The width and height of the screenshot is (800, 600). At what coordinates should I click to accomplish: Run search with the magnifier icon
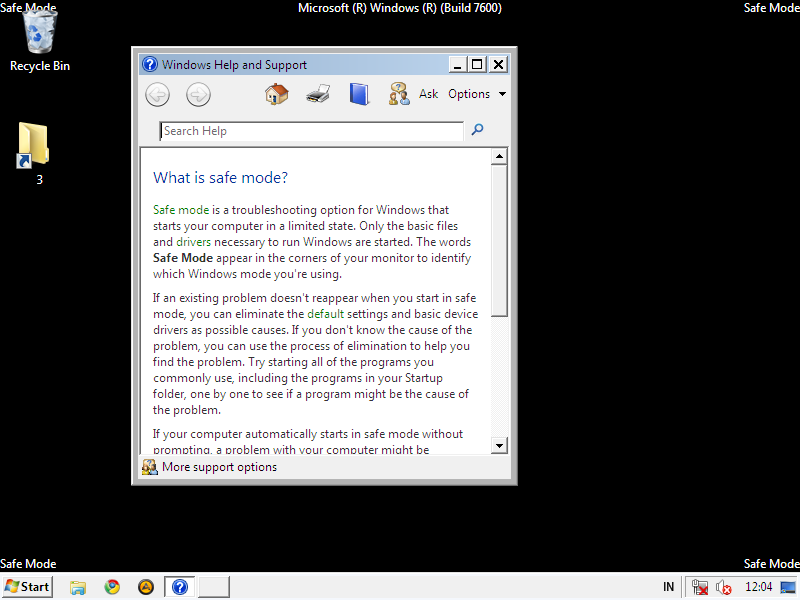click(477, 130)
